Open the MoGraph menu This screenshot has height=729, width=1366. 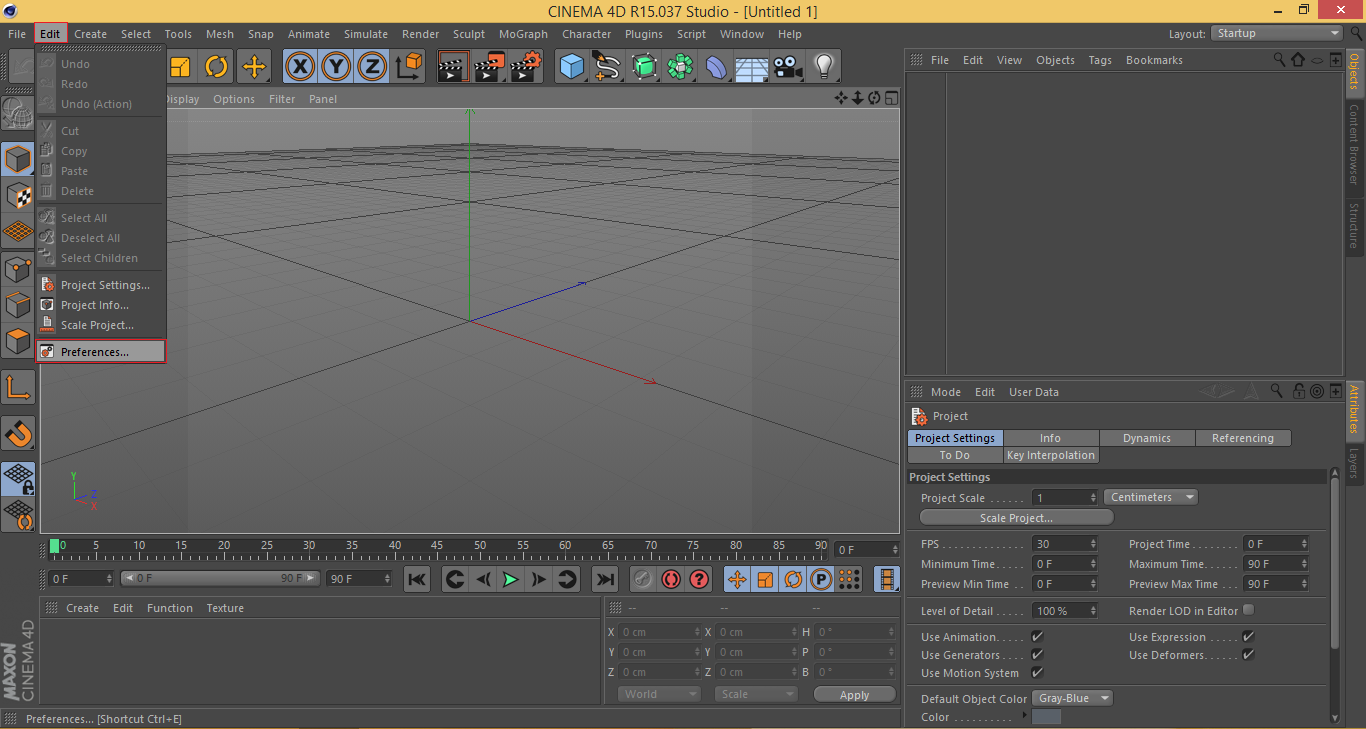pos(523,34)
